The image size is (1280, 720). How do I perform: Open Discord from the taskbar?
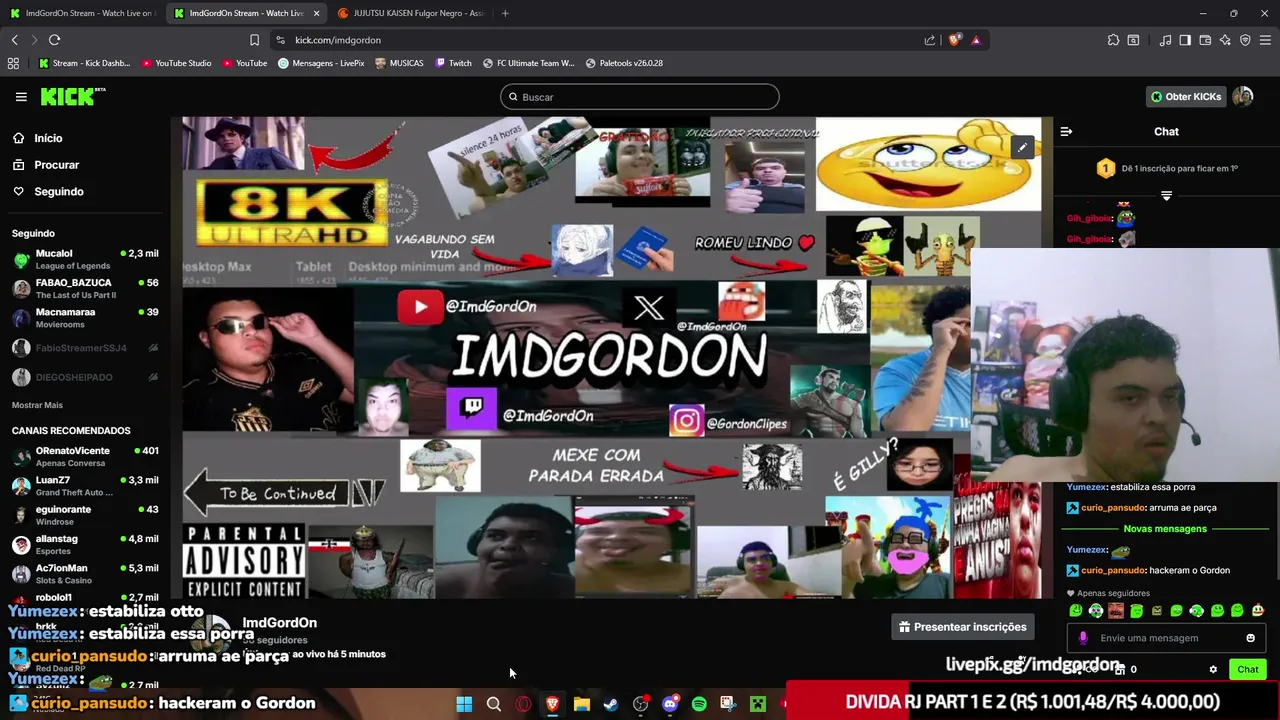point(670,704)
